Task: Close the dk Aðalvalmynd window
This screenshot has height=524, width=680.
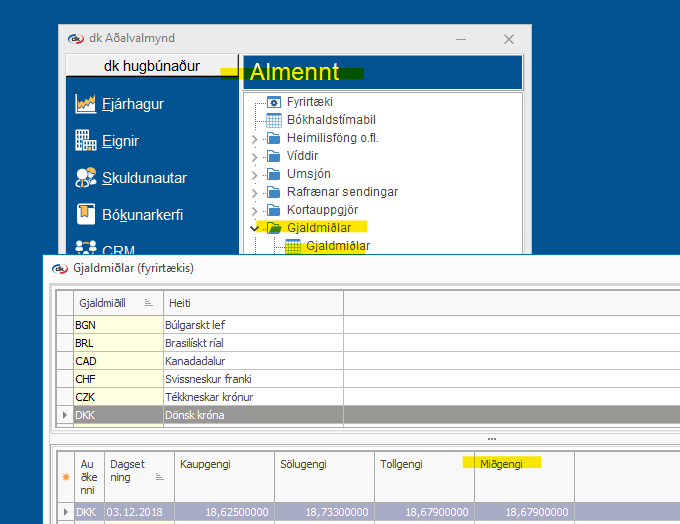Action: point(508,39)
